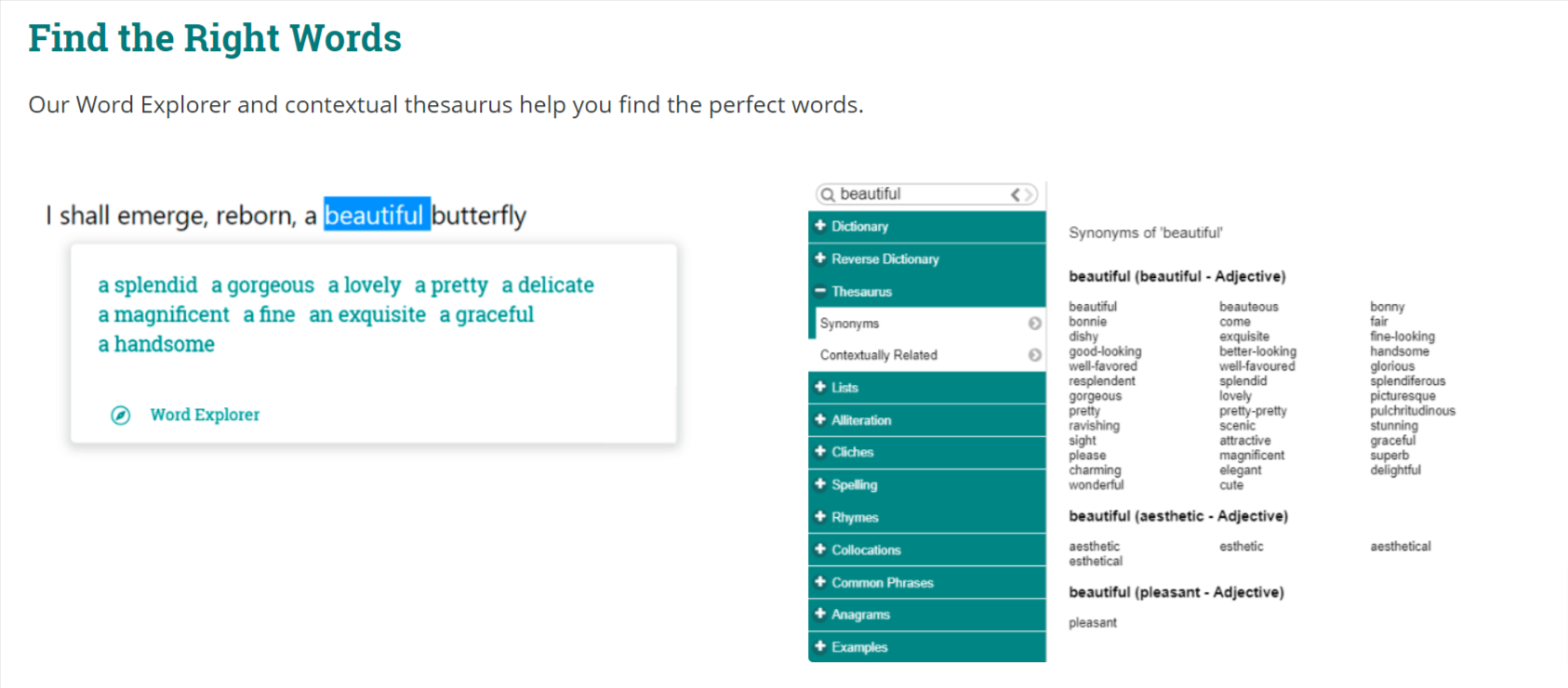Expand the Dictionary section

(x=927, y=226)
